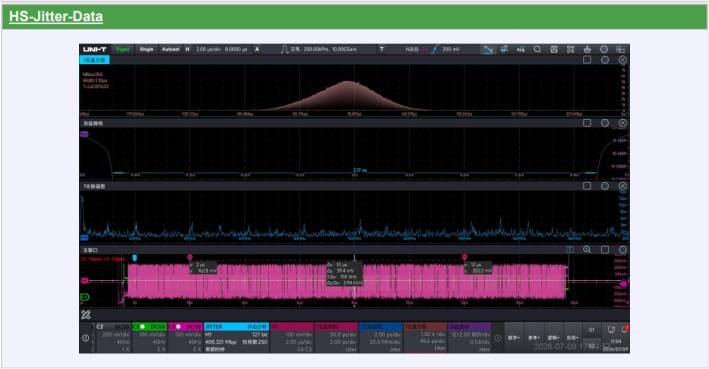Image resolution: width=709 pixels, height=369 pixels.
Task: Click the cursor delta readout box Δx 10 µs
Action: point(345,274)
